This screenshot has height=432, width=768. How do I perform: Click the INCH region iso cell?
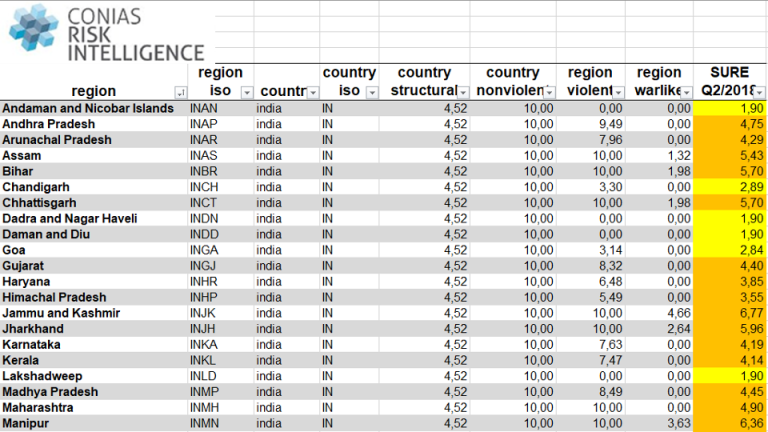click(204, 187)
